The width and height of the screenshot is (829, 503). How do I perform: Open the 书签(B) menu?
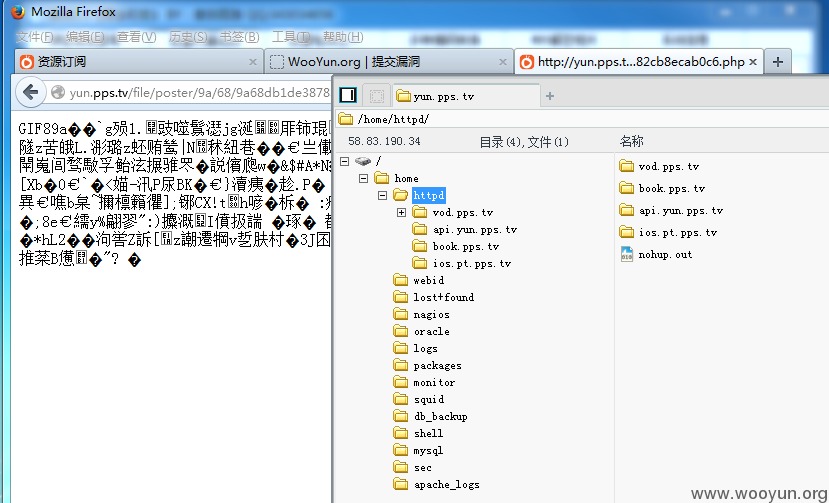(x=239, y=37)
